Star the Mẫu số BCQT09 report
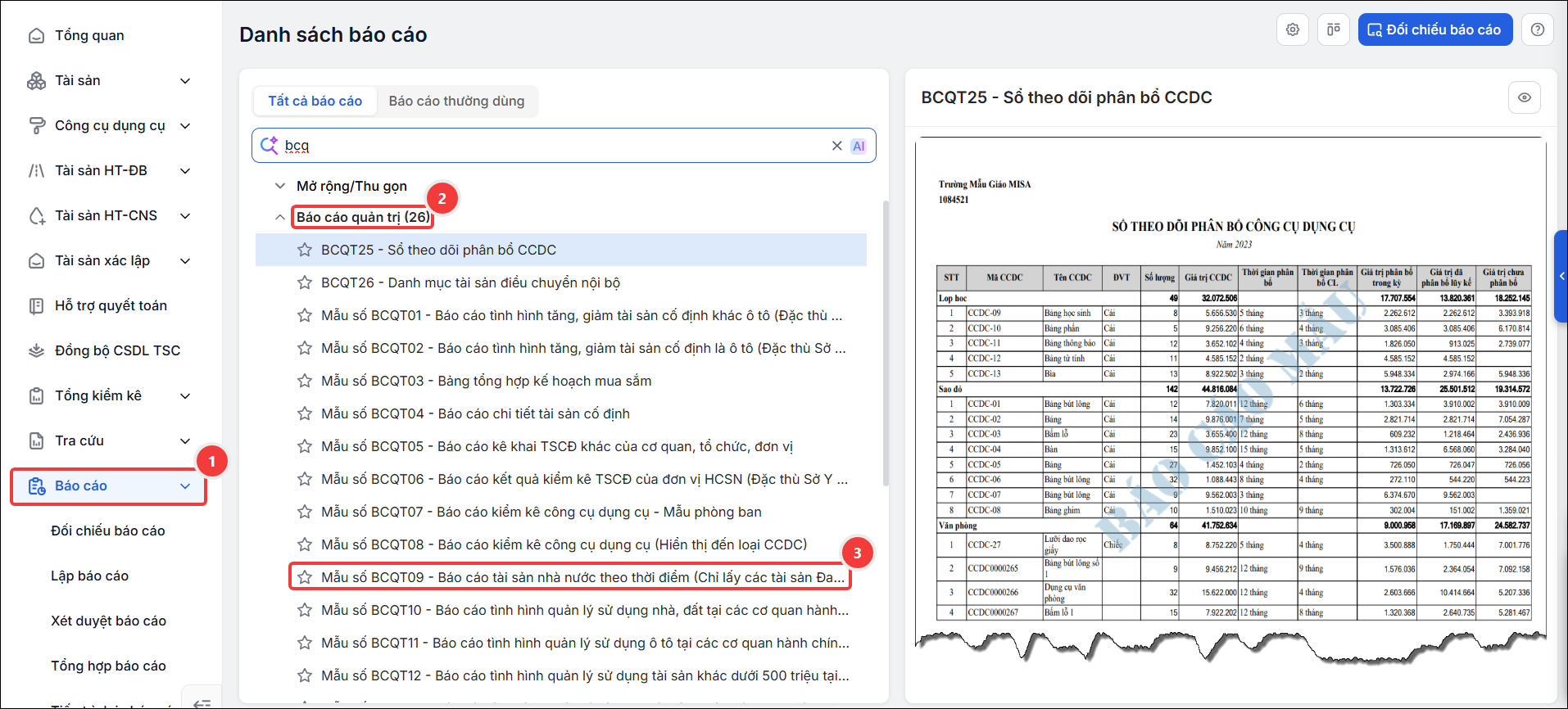Viewport: 1568px width, 709px height. point(305,577)
